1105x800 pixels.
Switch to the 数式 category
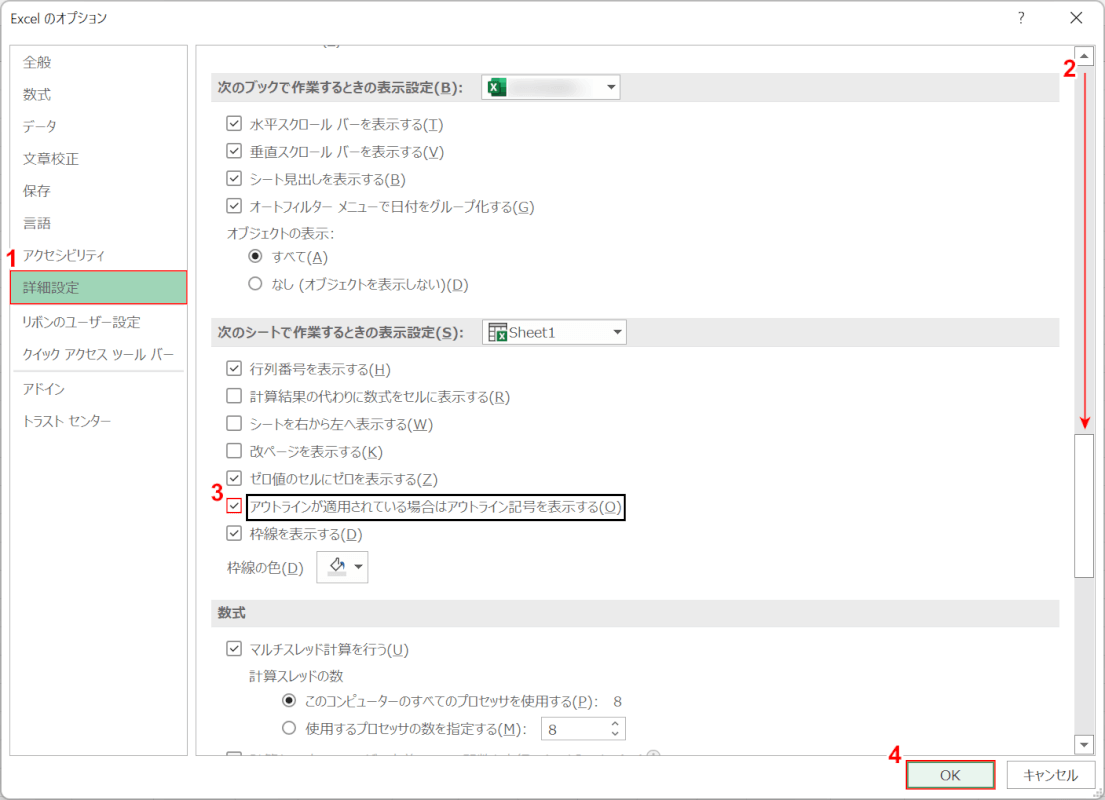click(37, 95)
